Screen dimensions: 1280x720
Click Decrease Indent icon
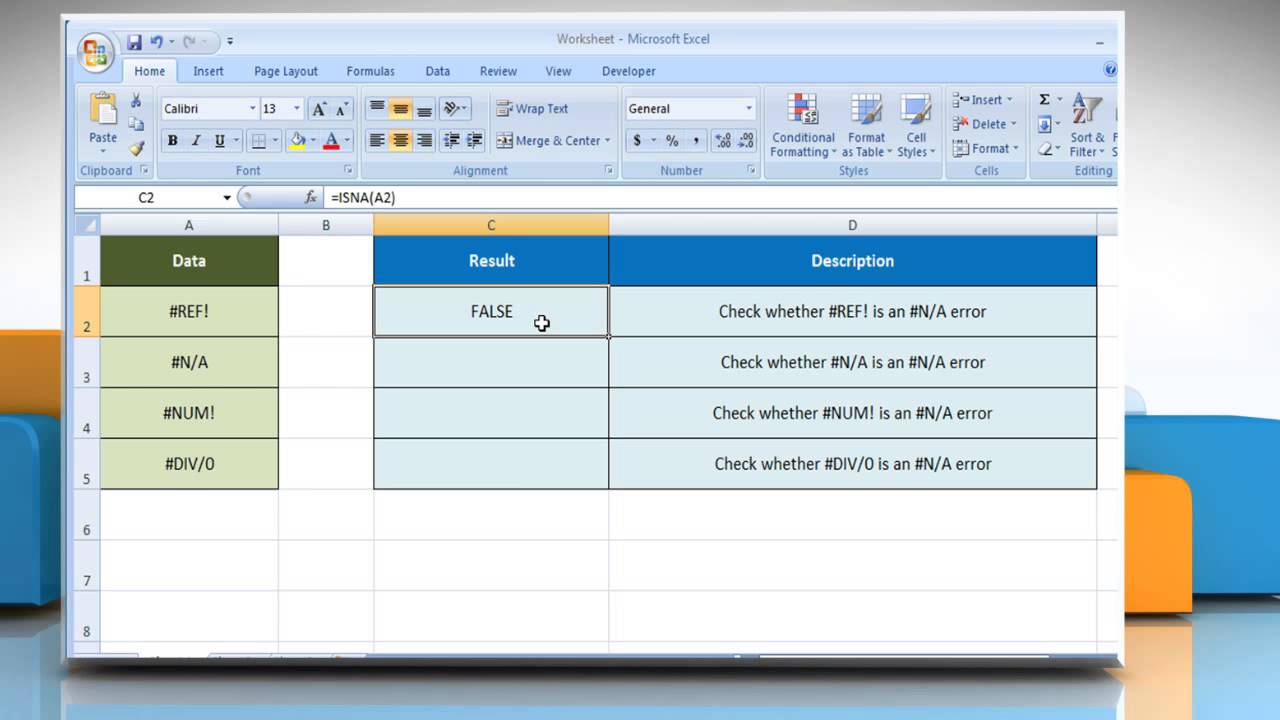tap(451, 141)
